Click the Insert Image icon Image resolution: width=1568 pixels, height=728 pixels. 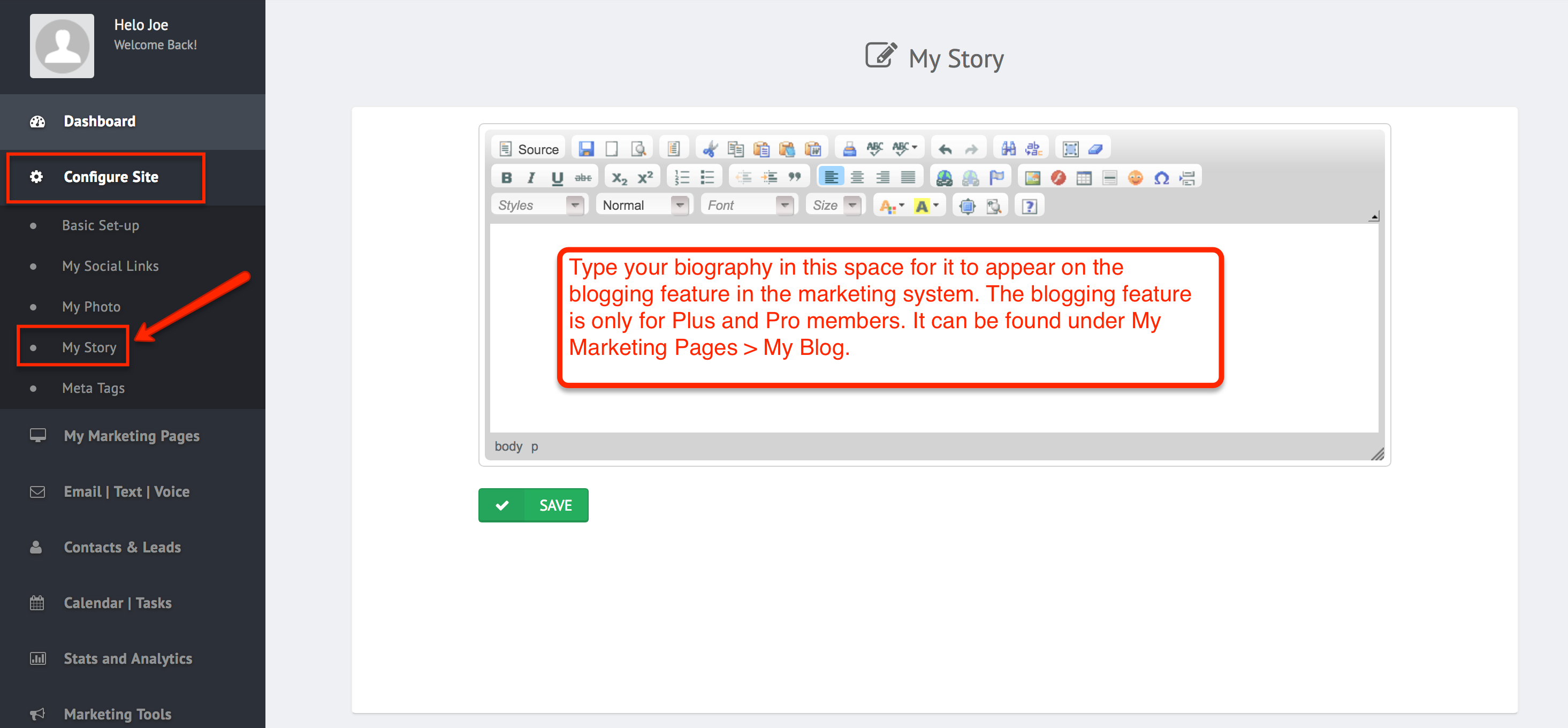[1032, 178]
